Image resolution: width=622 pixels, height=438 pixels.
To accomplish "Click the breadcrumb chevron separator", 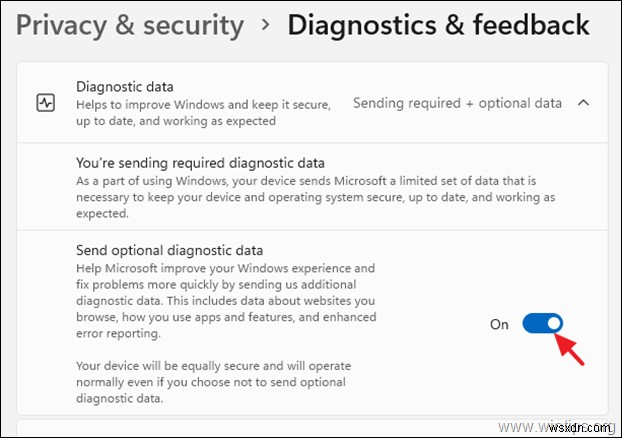I will (x=265, y=27).
